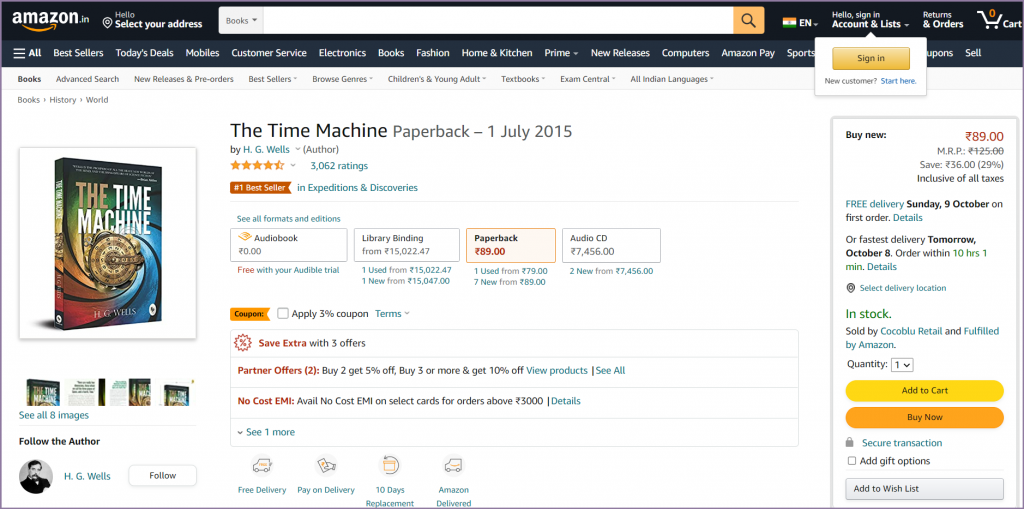This screenshot has height=509, width=1024.
Task: Click the search magnifier button
Action: tap(748, 21)
